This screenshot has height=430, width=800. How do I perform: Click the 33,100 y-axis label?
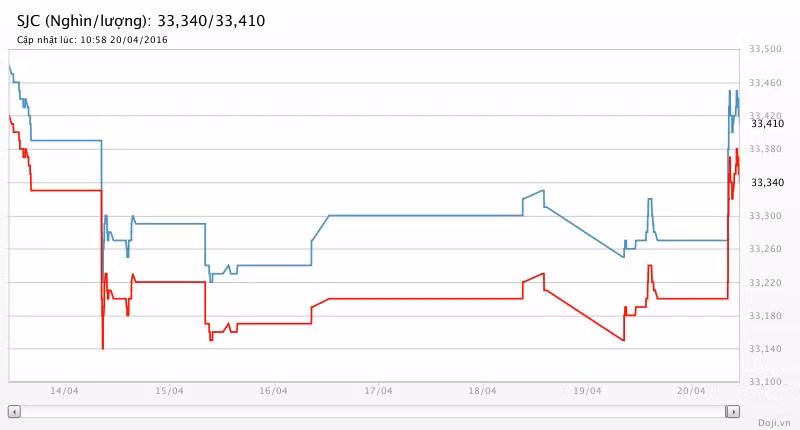765,382
